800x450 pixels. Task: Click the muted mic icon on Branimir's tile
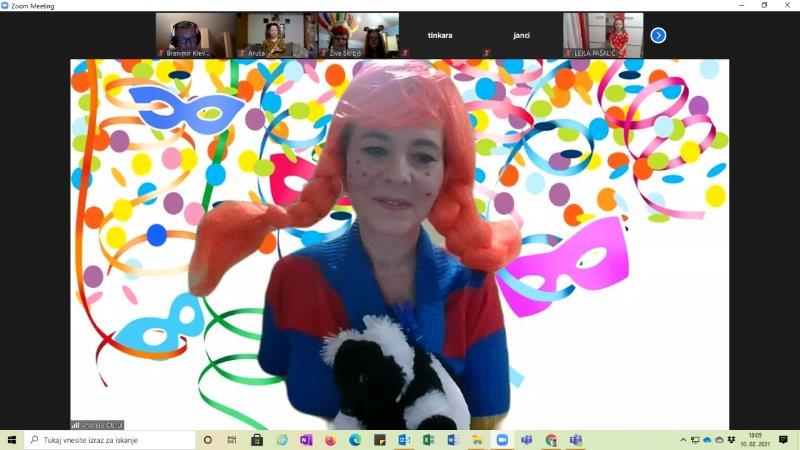click(160, 53)
